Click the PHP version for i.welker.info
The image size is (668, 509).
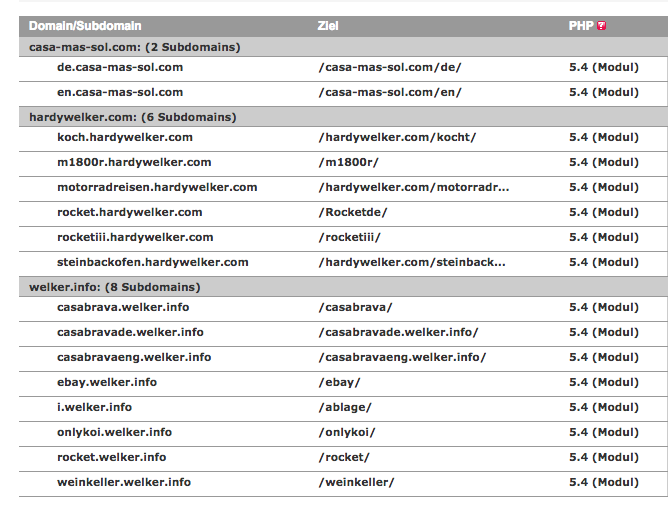pyautogui.click(x=604, y=407)
